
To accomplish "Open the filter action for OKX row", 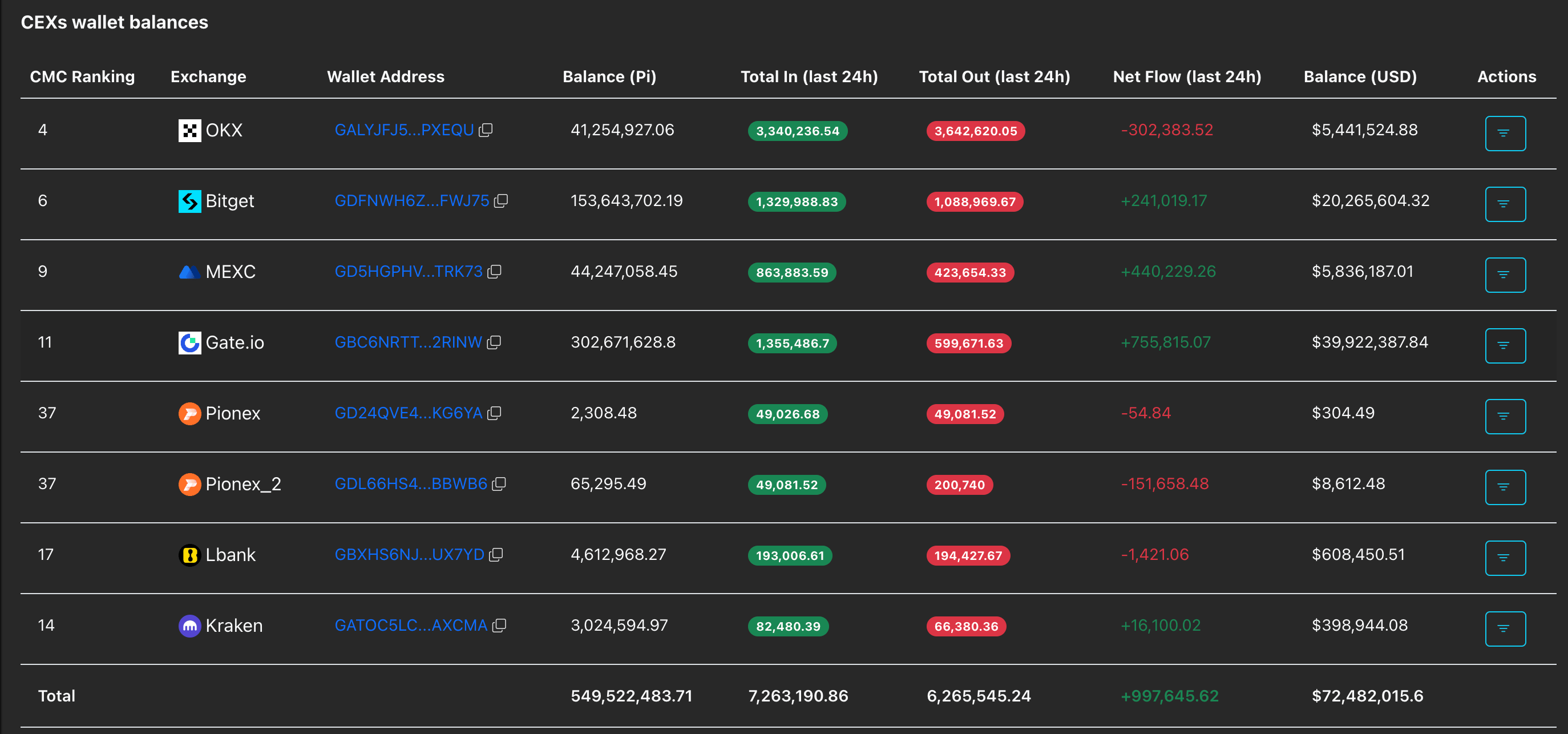I will tap(1505, 134).
